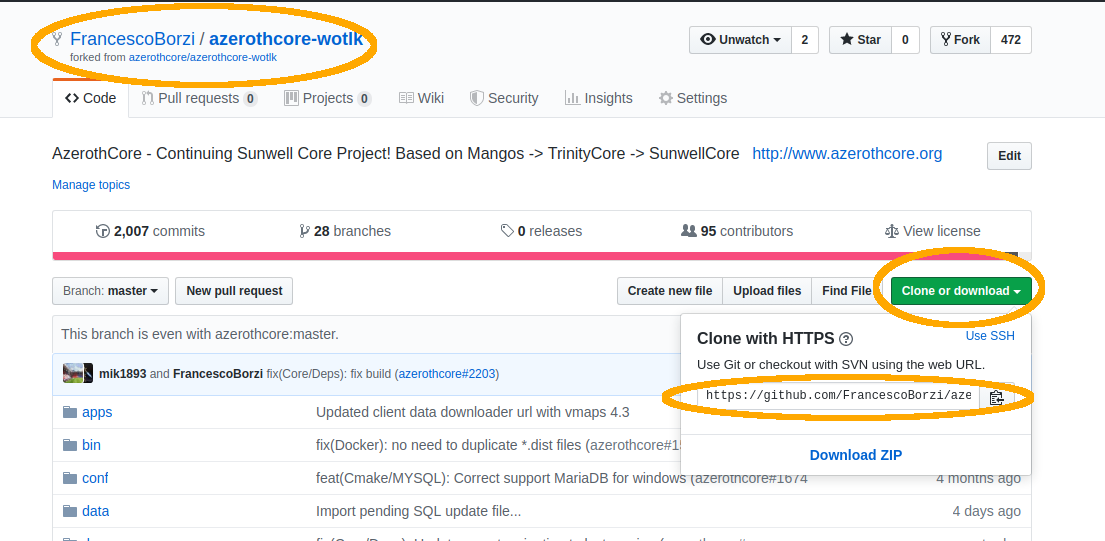
Task: View the 2,007 commits history
Action: (x=150, y=231)
